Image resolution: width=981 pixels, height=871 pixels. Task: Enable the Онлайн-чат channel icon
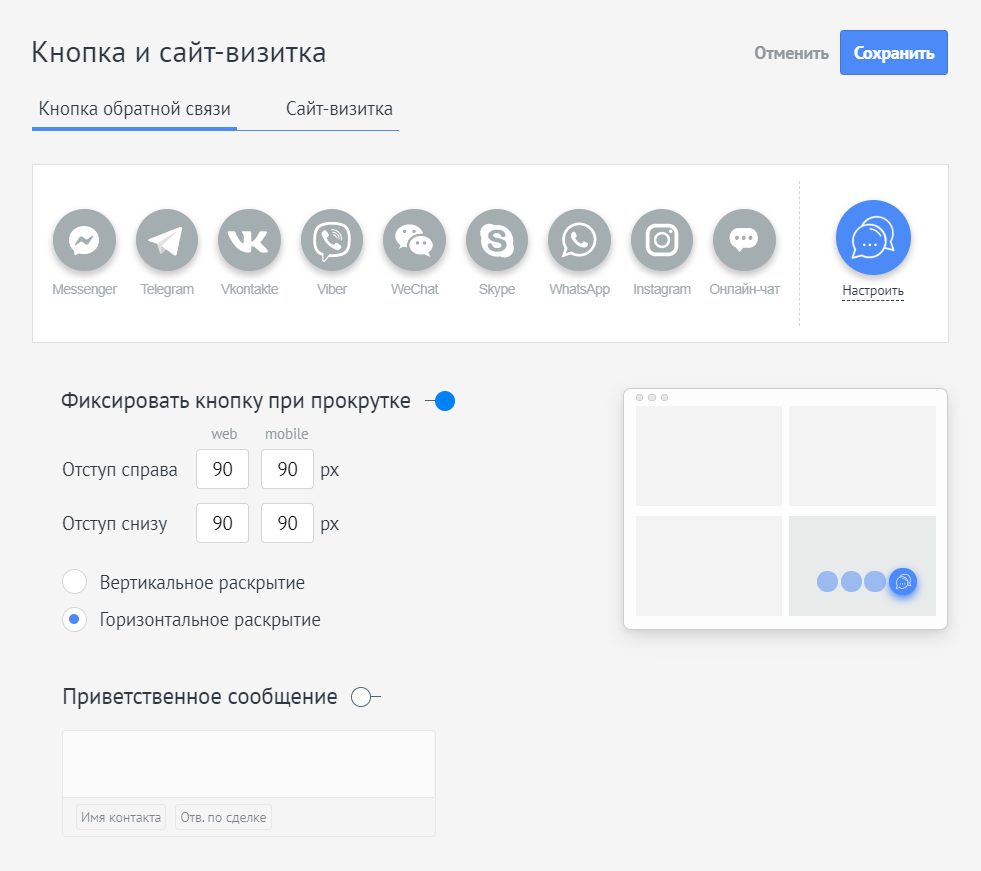pos(745,240)
